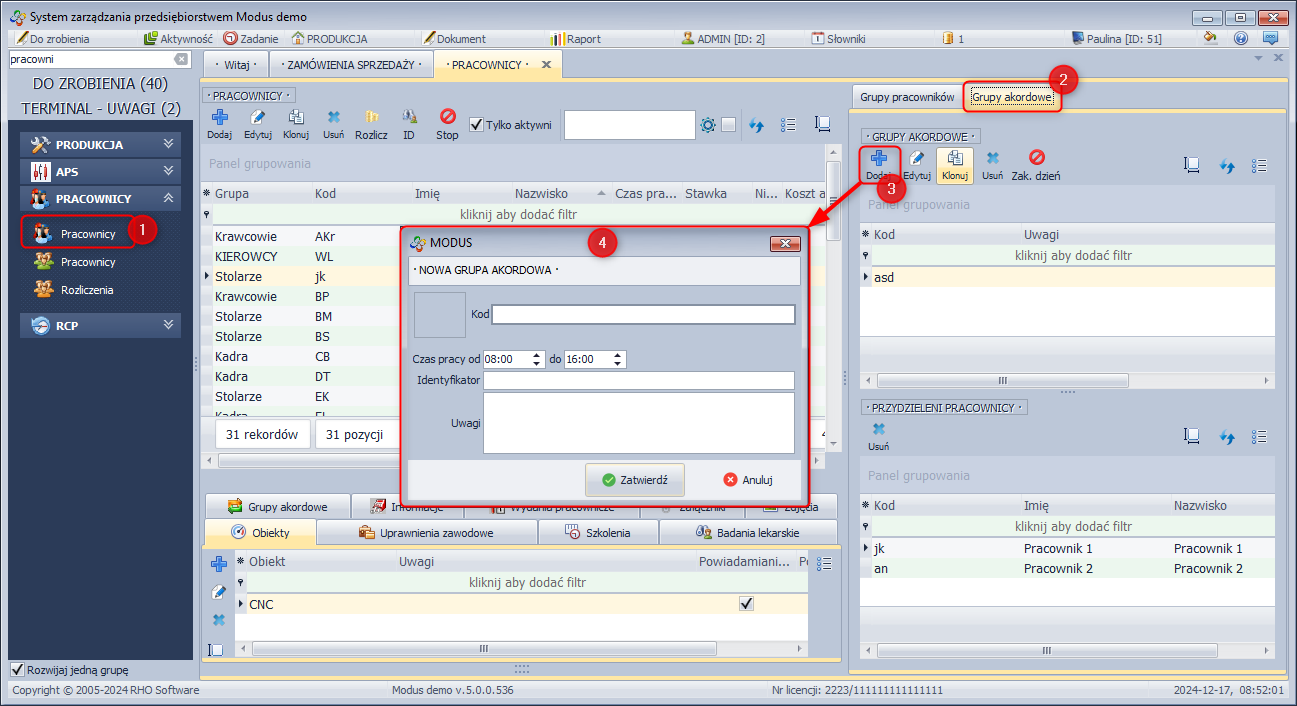Open the ZAMÓWIENIA SPRZEDAŻY tab
1297x706 pixels.
(350, 65)
